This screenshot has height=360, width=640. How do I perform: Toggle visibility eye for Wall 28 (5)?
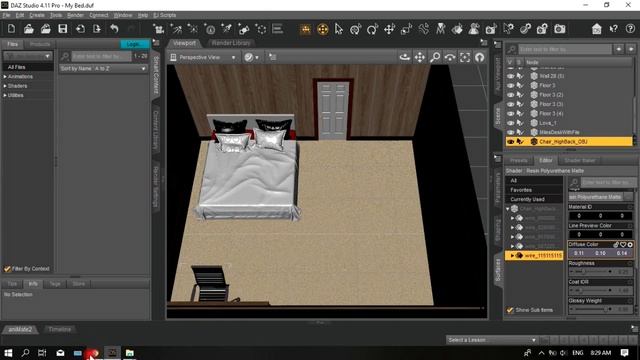[x=511, y=76]
